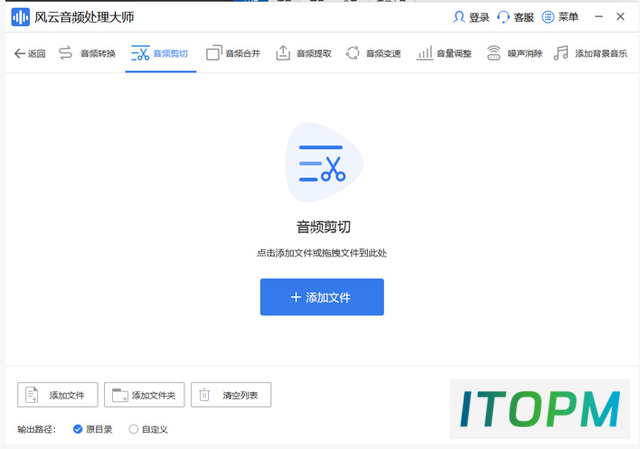
Task: Click the trash icon on 清空列表 button
Action: coord(204,395)
